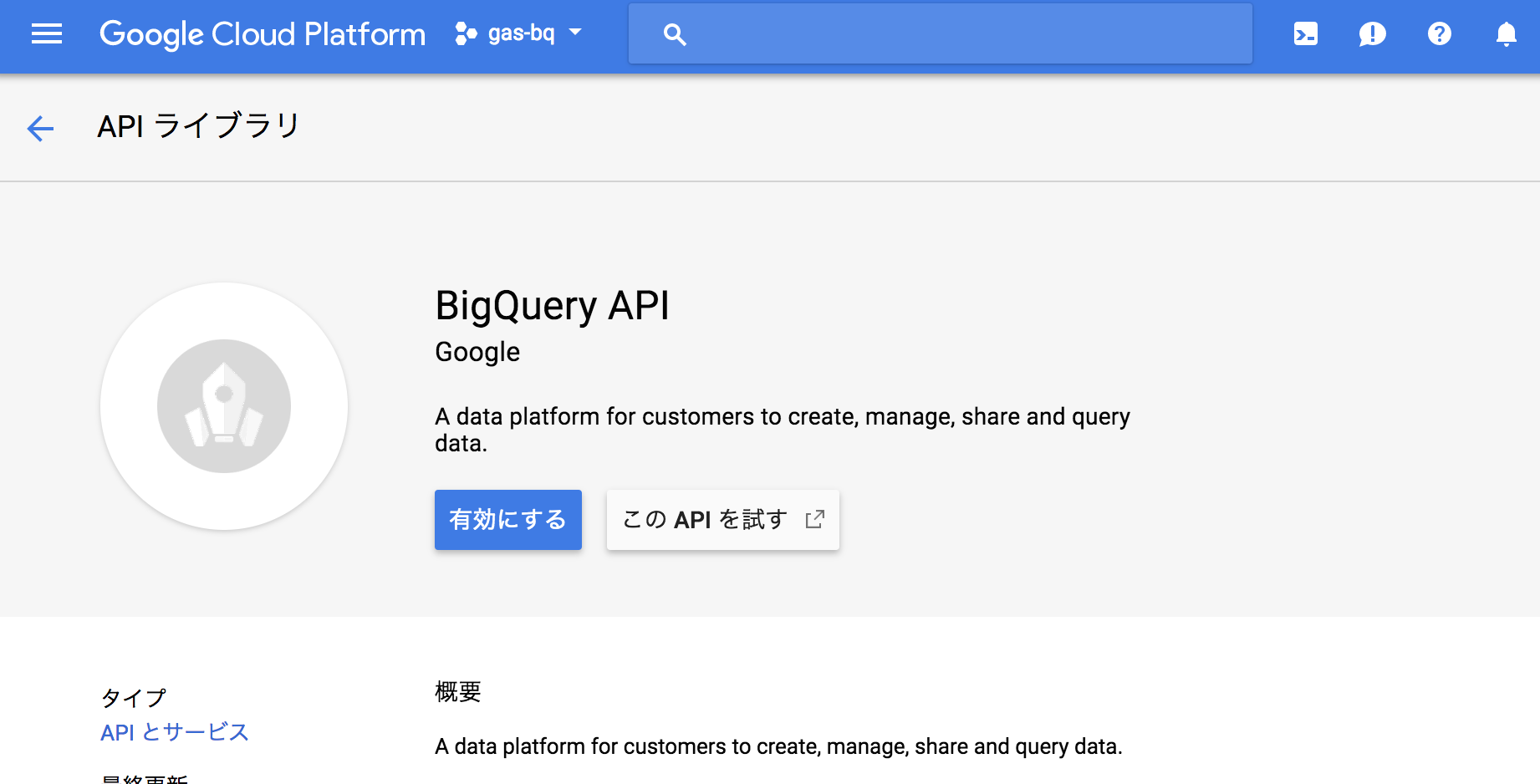Go back using the arrow icon
This screenshot has height=784, width=1540.
pos(40,128)
